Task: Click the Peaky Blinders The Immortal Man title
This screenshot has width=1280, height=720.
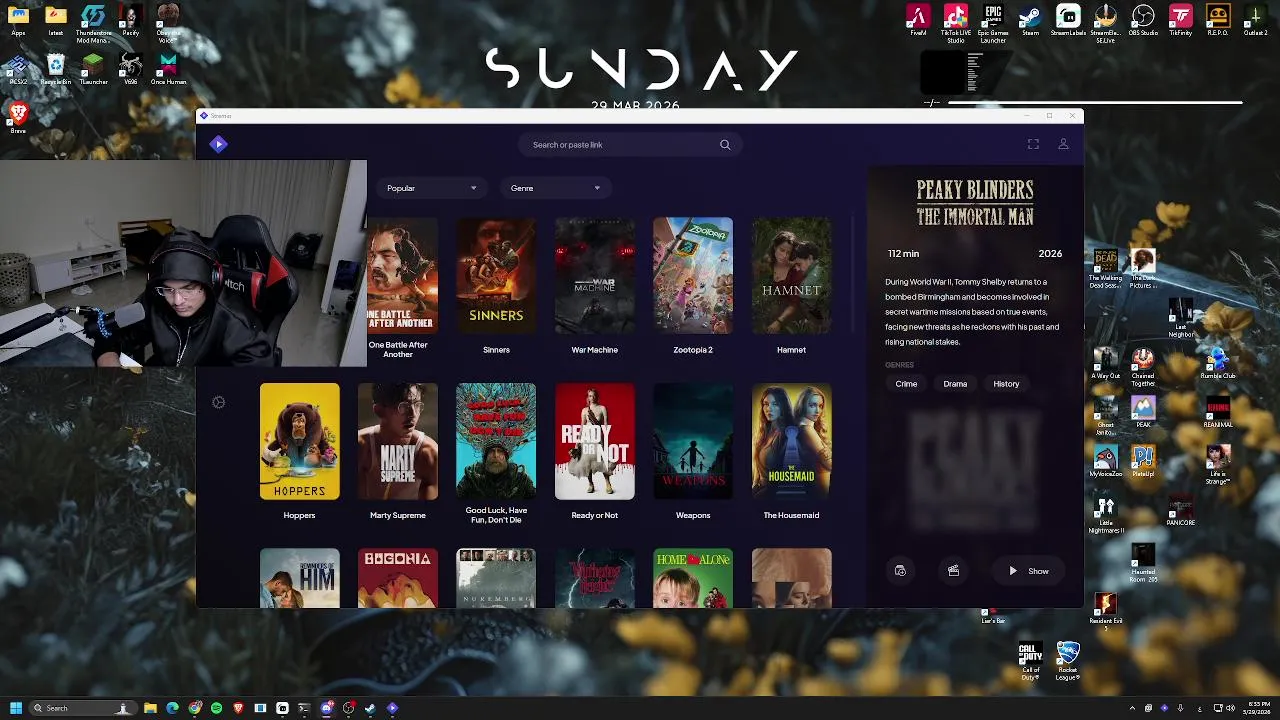Action: [x=975, y=203]
